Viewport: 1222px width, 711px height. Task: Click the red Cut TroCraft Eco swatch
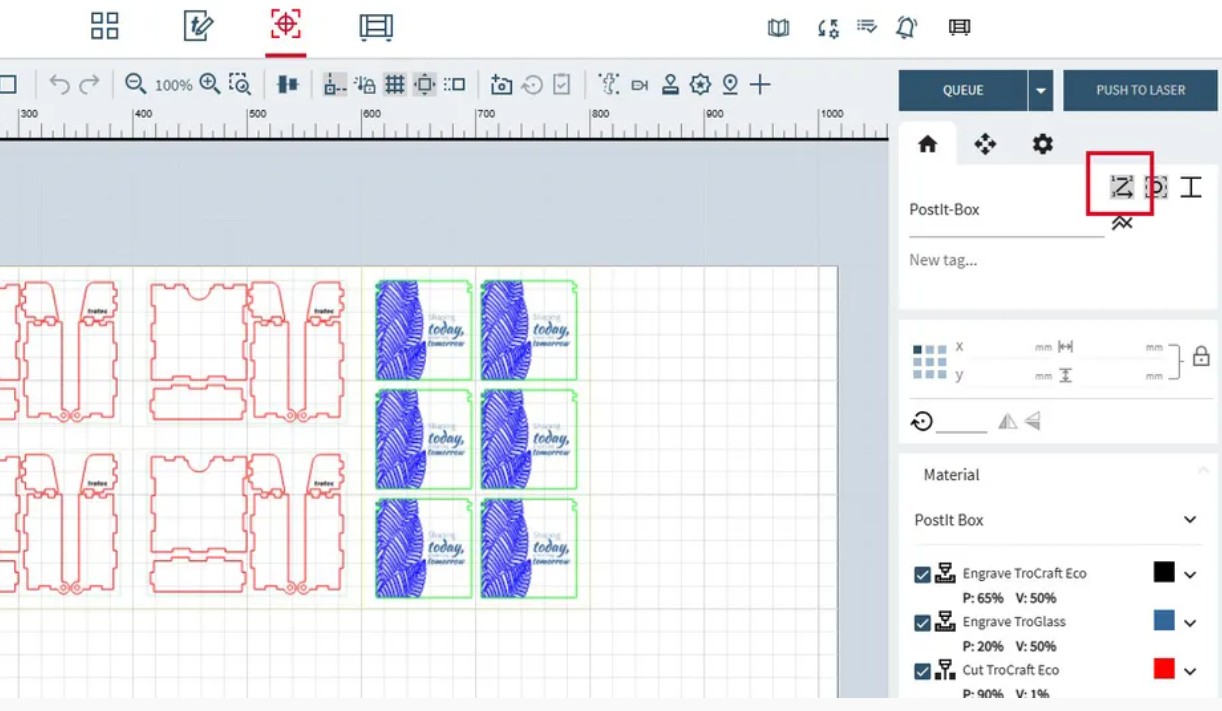pyautogui.click(x=1164, y=669)
